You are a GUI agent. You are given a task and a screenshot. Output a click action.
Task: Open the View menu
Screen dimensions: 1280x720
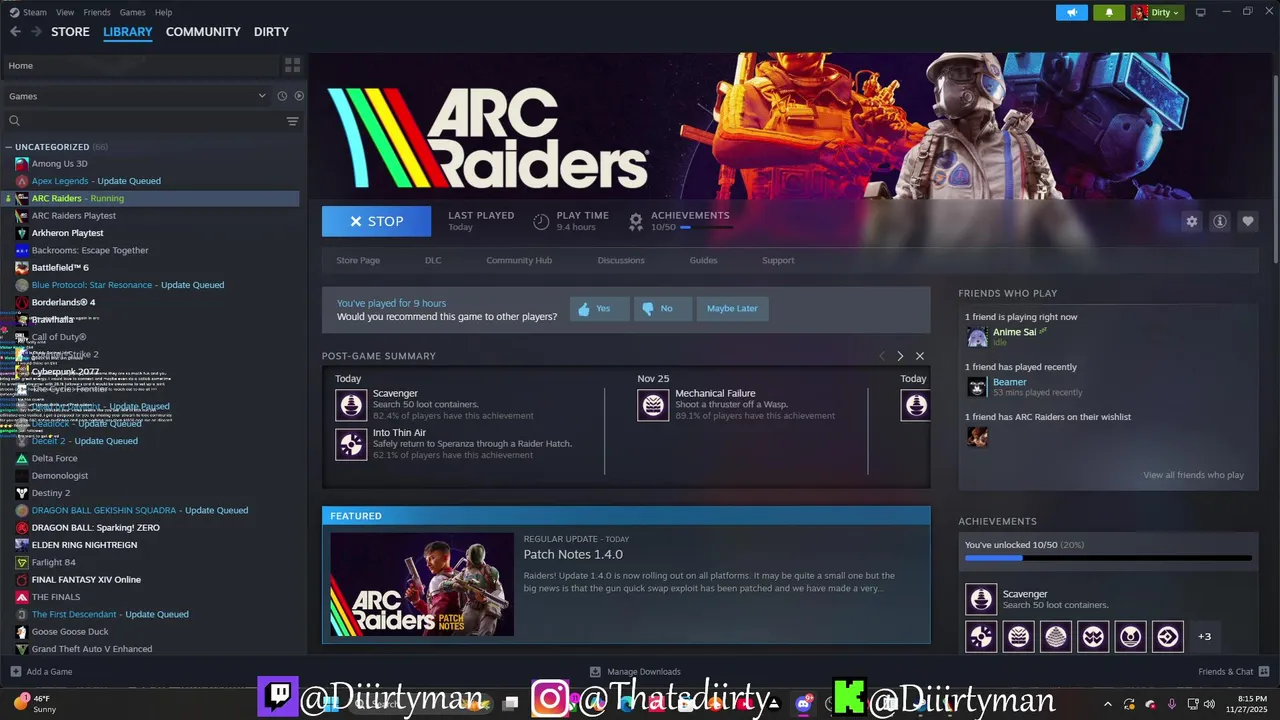(65, 12)
